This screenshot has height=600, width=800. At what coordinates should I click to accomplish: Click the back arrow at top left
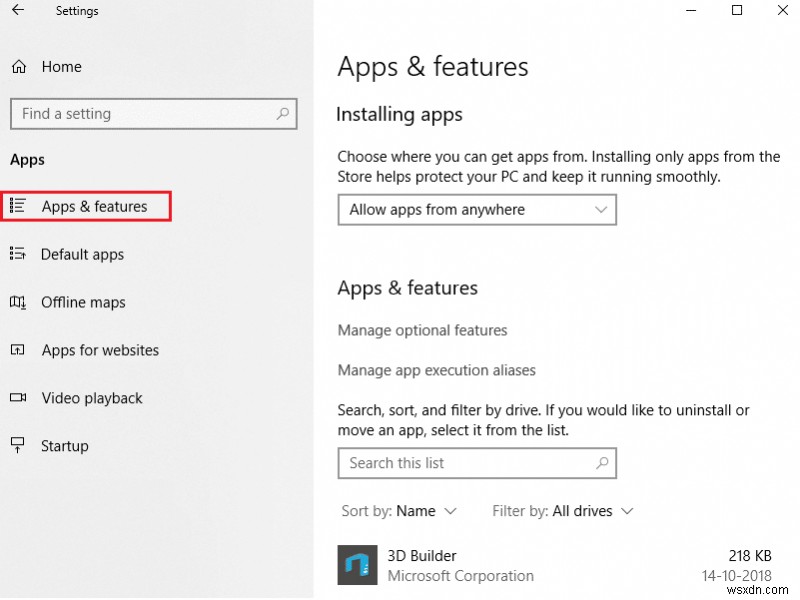pos(20,11)
